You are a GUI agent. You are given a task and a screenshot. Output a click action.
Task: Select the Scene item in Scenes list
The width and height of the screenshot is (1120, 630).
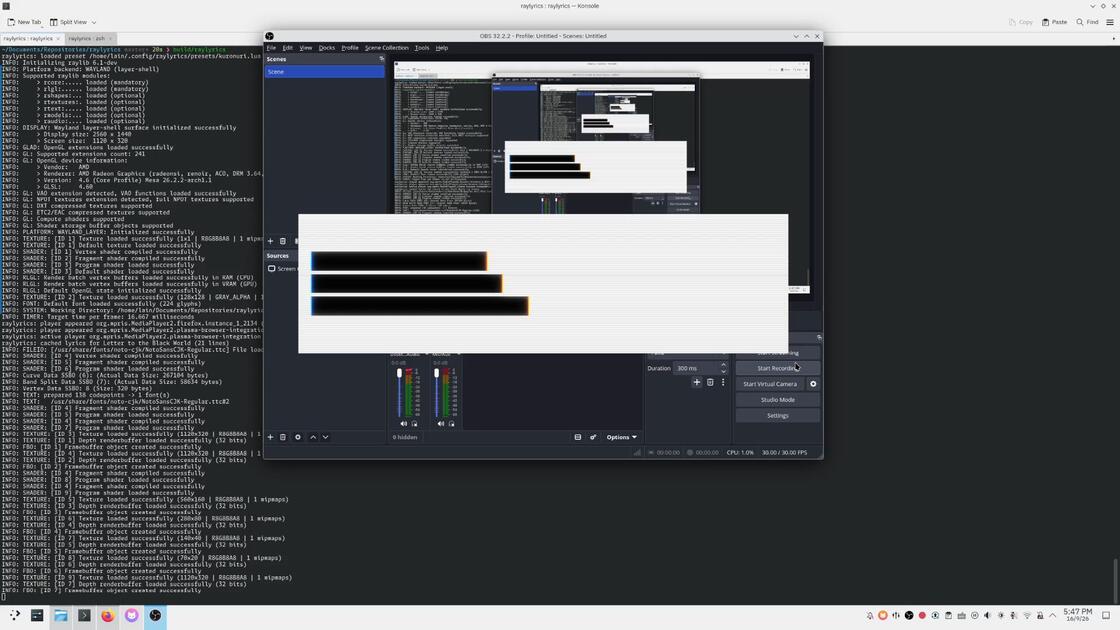[325, 71]
